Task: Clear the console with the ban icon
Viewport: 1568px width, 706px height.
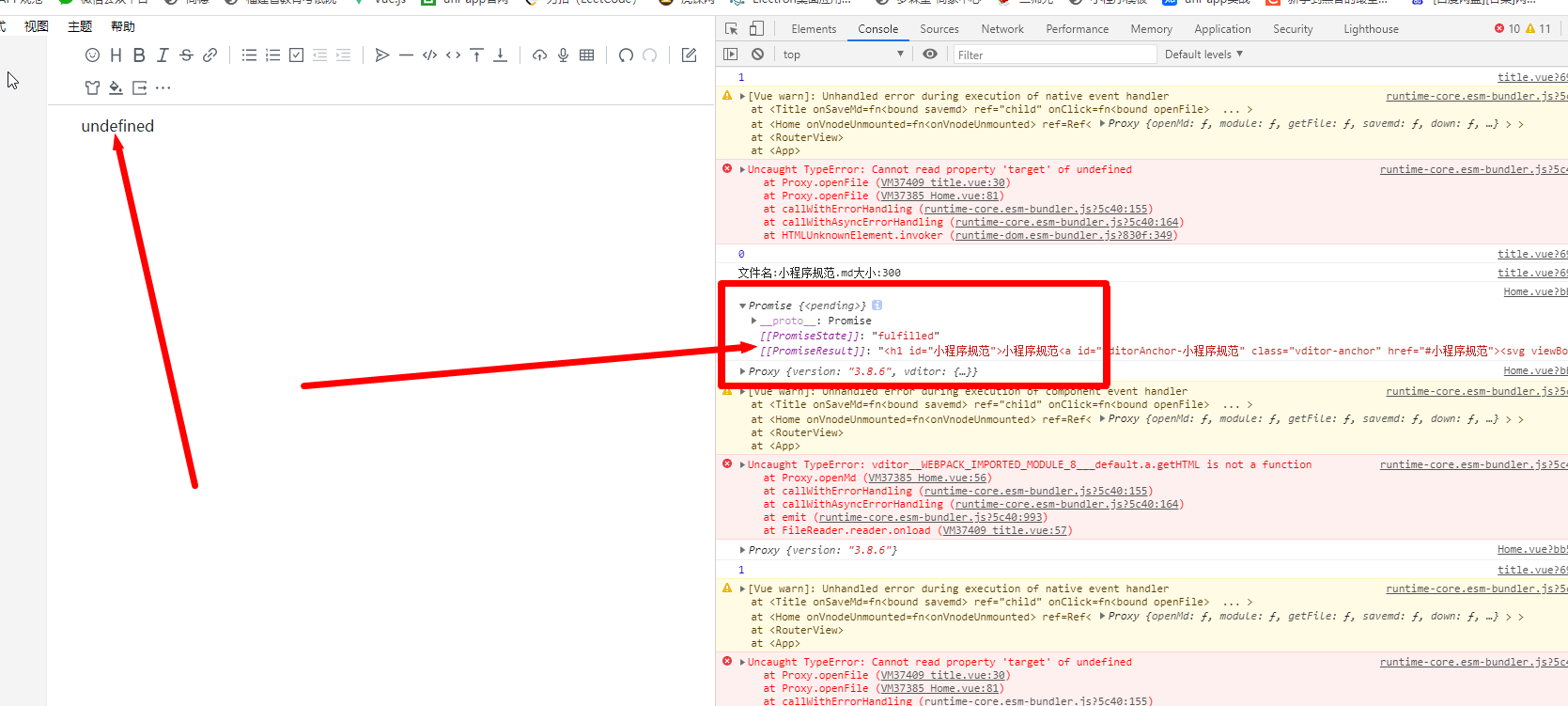Action: (757, 55)
